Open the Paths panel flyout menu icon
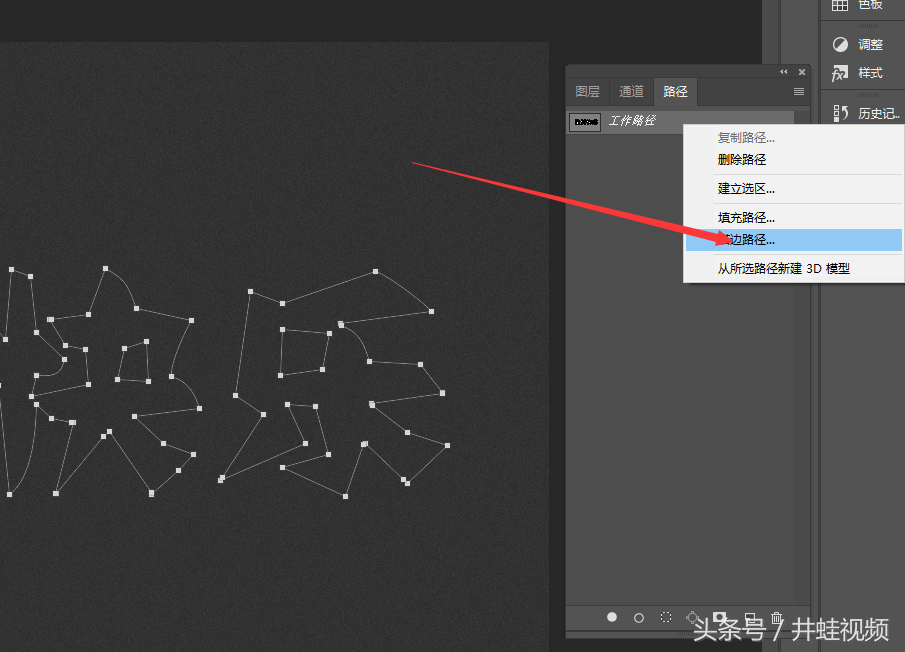Screen dimensions: 905x652 pos(799,92)
